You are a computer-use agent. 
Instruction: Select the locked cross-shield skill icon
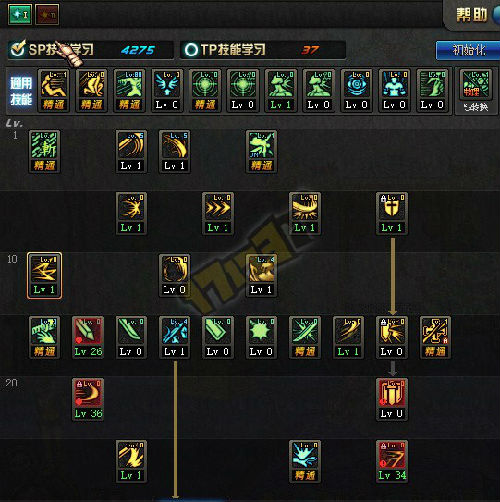point(392,213)
